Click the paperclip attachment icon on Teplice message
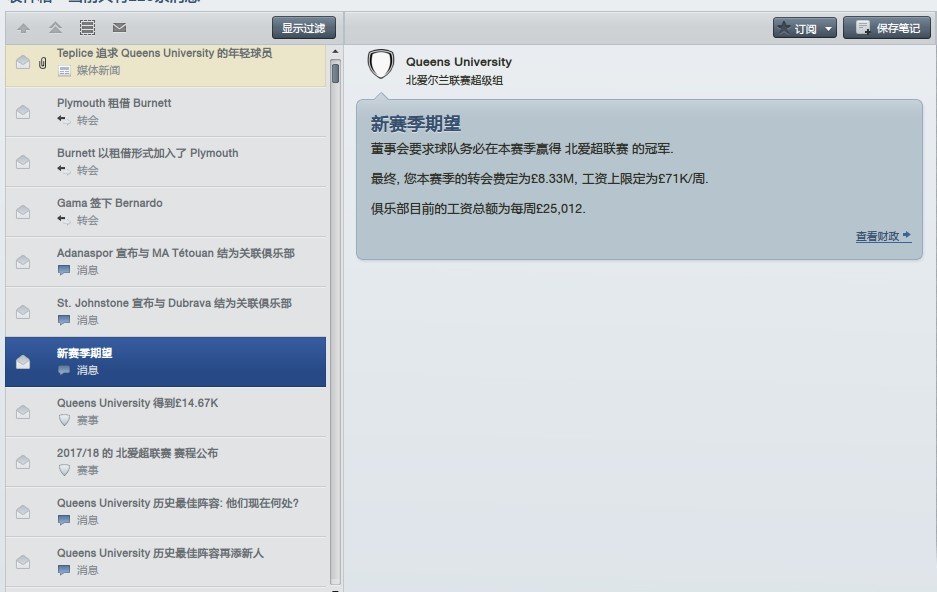The width and height of the screenshot is (937, 592). click(x=42, y=63)
